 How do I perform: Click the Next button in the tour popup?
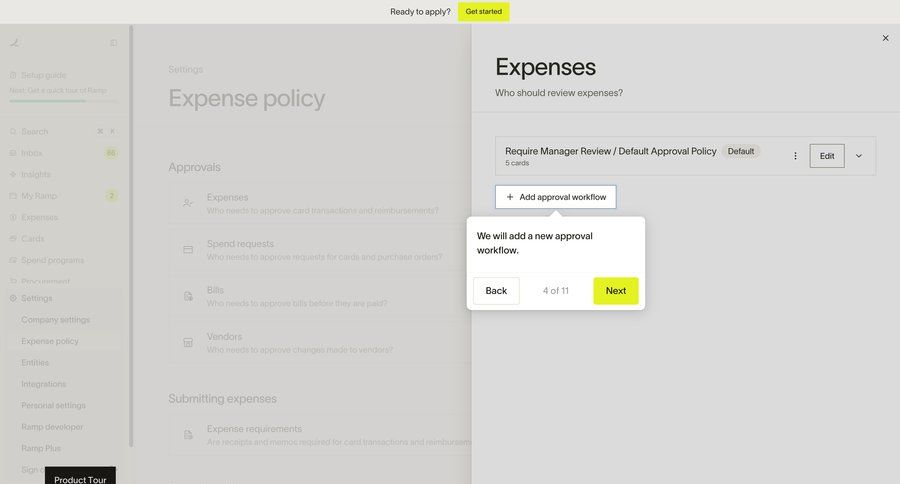(615, 291)
